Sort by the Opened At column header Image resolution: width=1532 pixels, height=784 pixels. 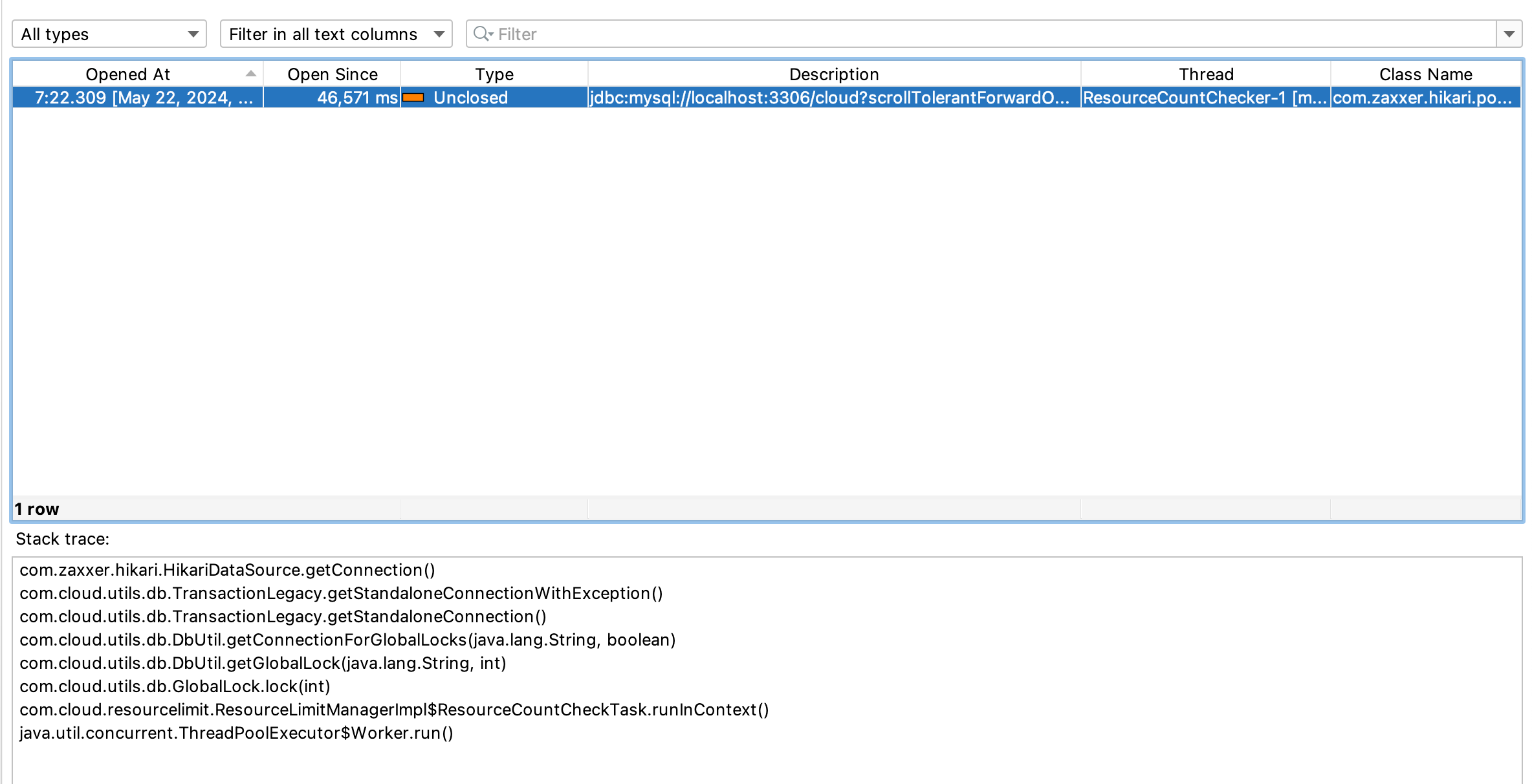pyautogui.click(x=128, y=74)
